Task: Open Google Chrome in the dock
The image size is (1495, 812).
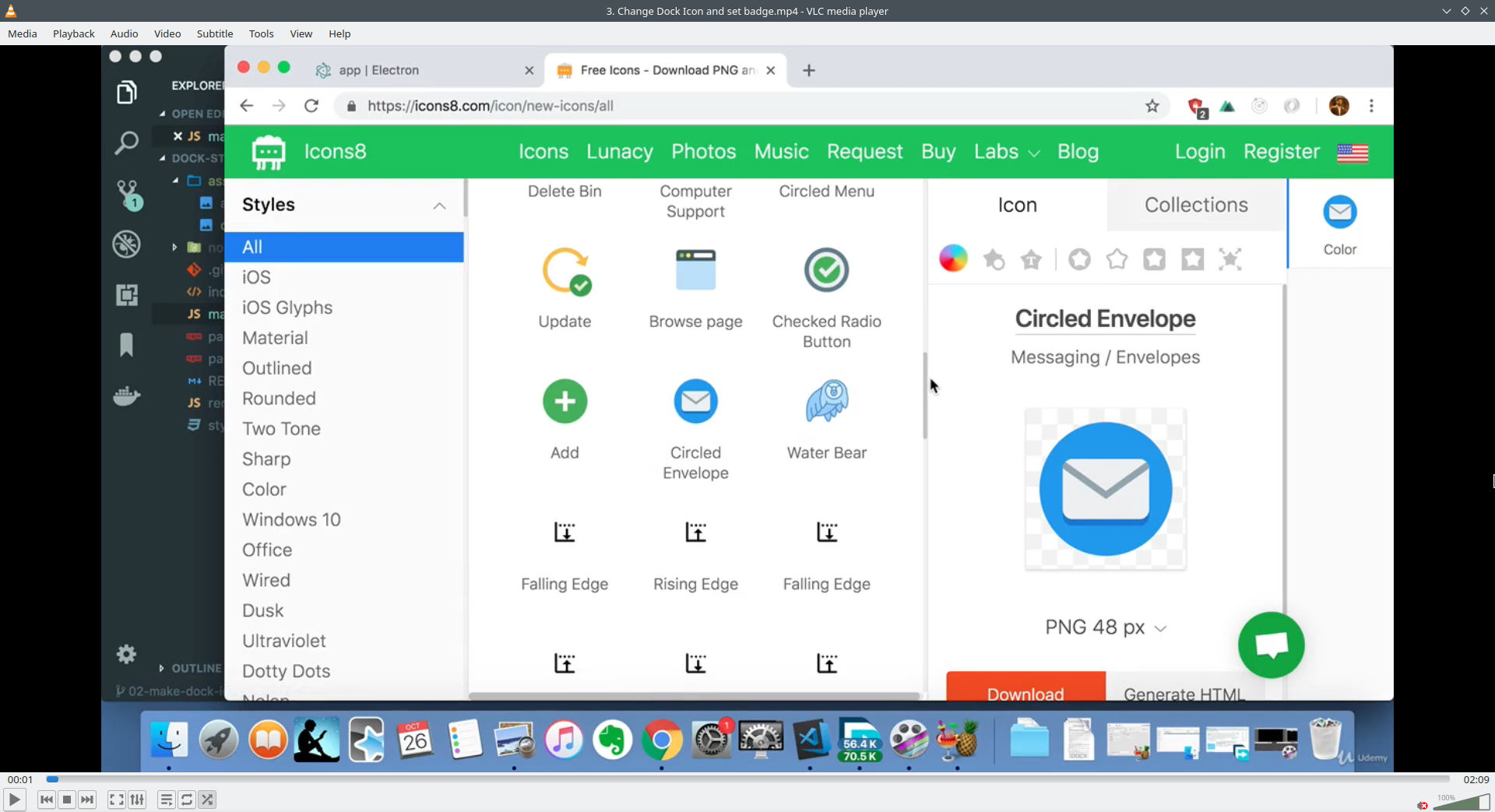Action: pyautogui.click(x=662, y=740)
